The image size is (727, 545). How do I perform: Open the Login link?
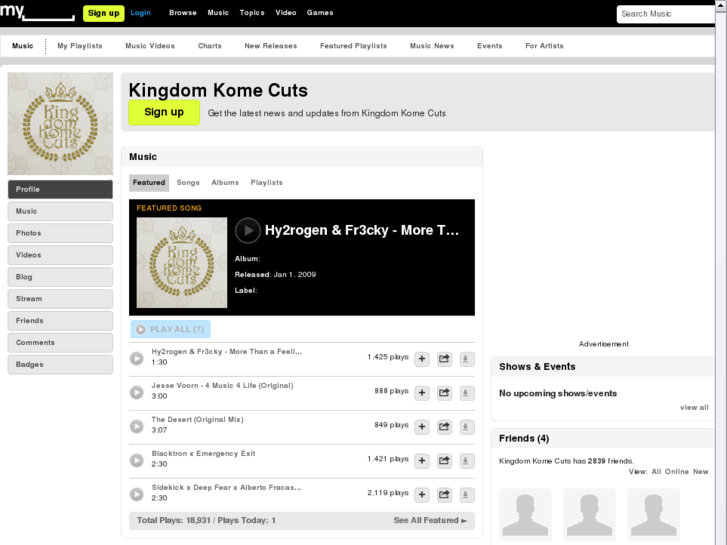140,13
